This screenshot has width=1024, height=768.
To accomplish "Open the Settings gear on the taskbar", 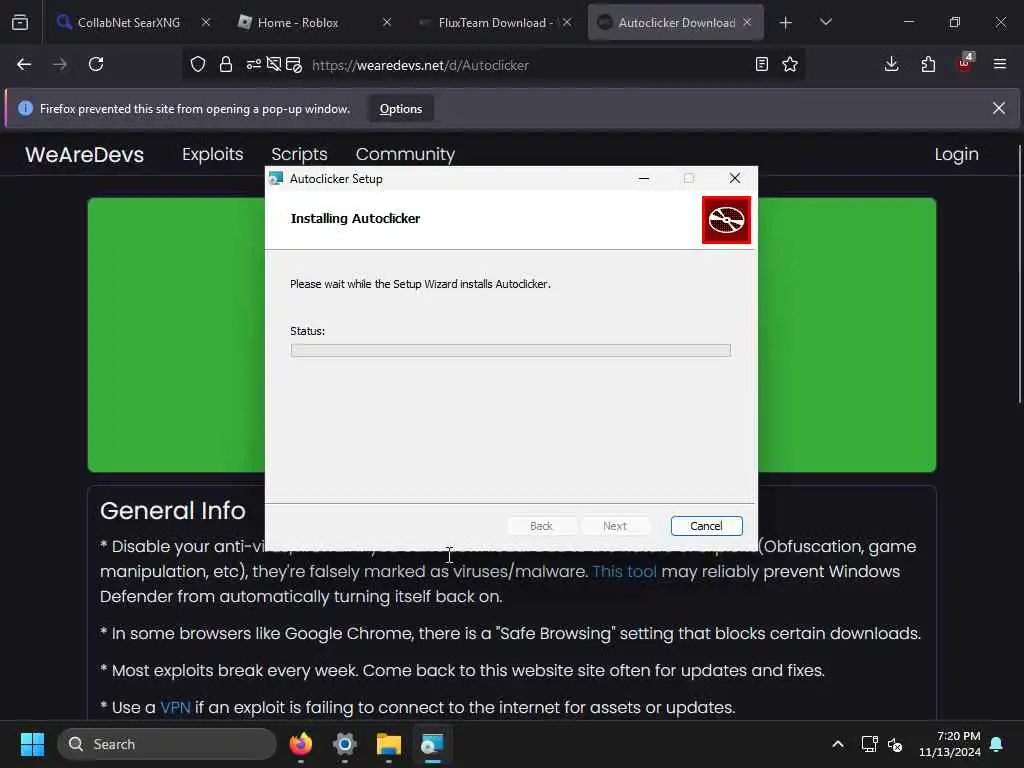I will pos(345,744).
